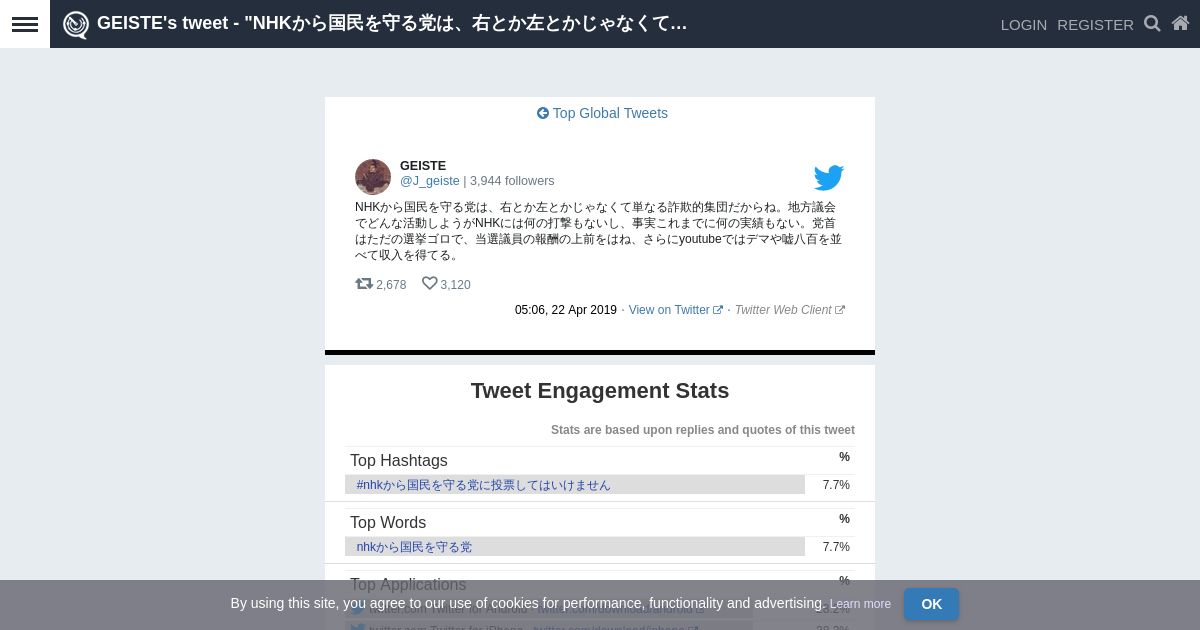Open the search magnifier icon

[1152, 23]
